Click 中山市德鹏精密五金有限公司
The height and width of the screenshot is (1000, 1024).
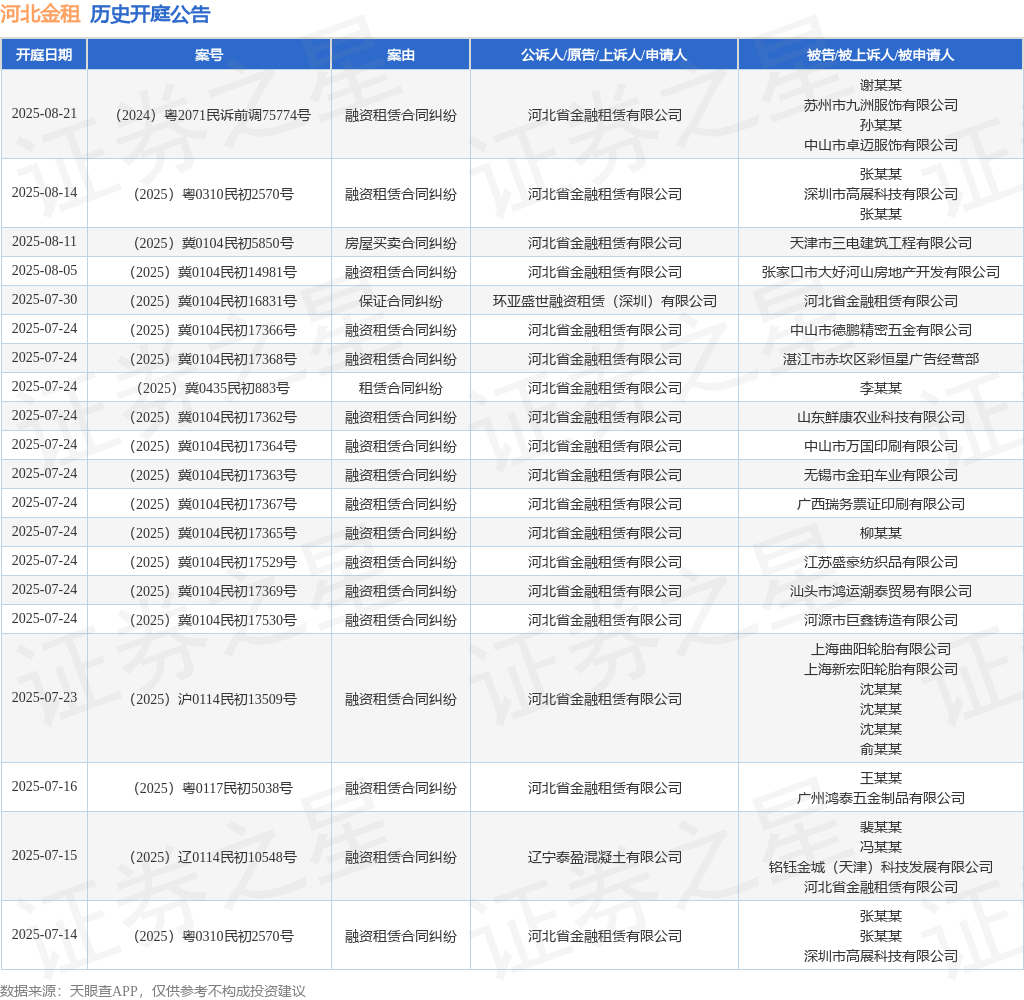[x=881, y=330]
